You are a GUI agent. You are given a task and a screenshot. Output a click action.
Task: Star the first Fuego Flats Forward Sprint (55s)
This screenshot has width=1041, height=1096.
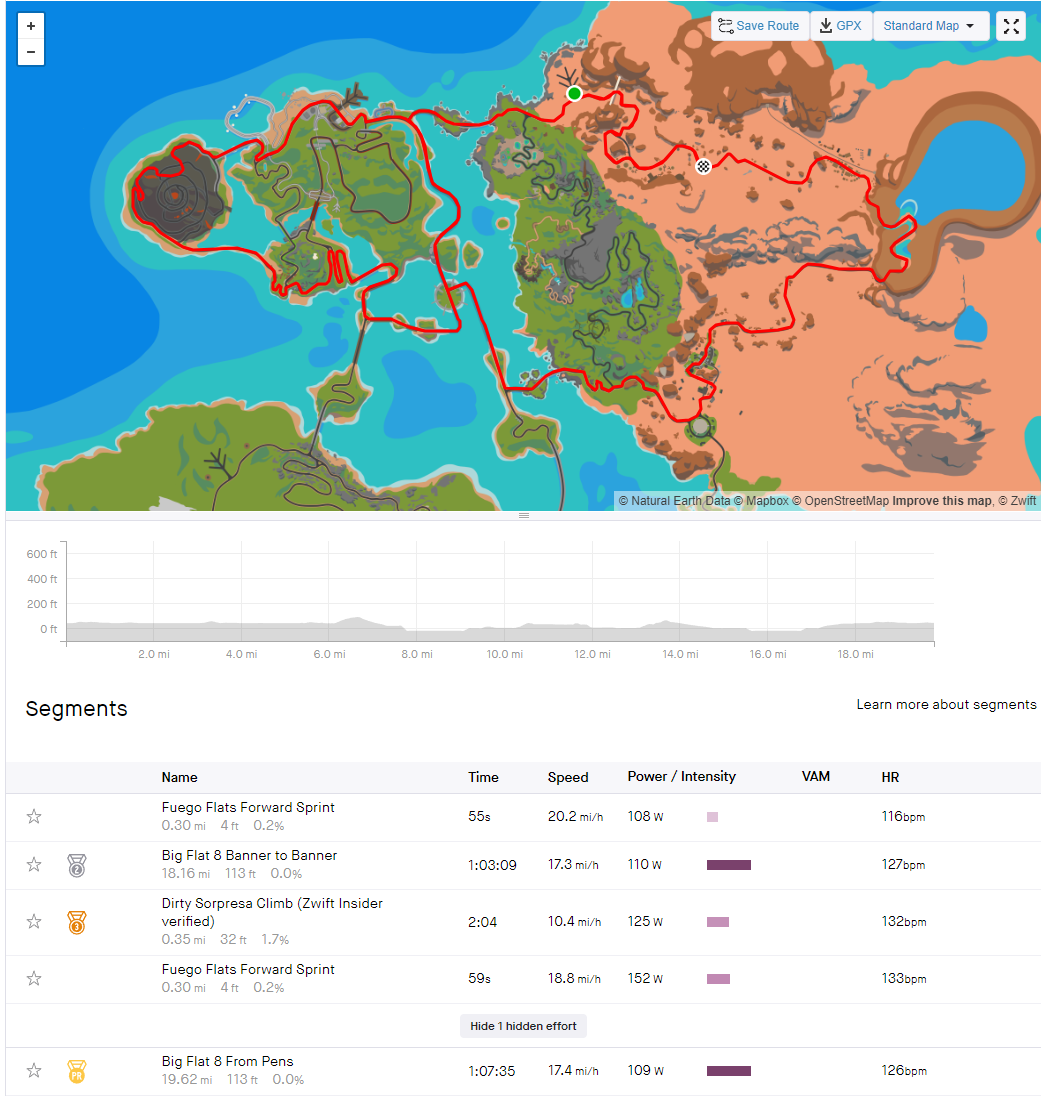pyautogui.click(x=34, y=816)
